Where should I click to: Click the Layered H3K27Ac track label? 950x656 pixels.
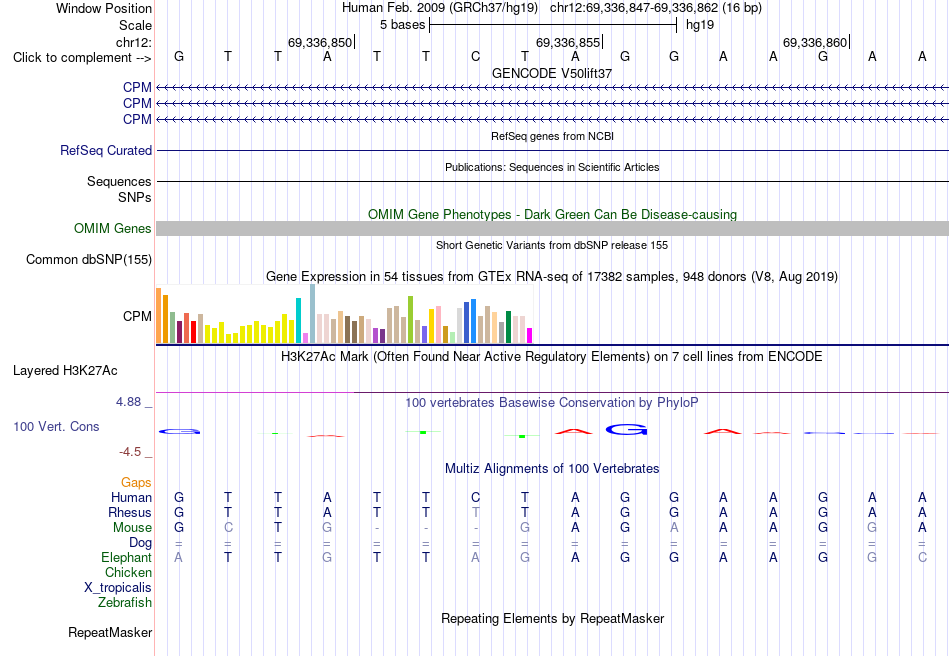tap(65, 371)
